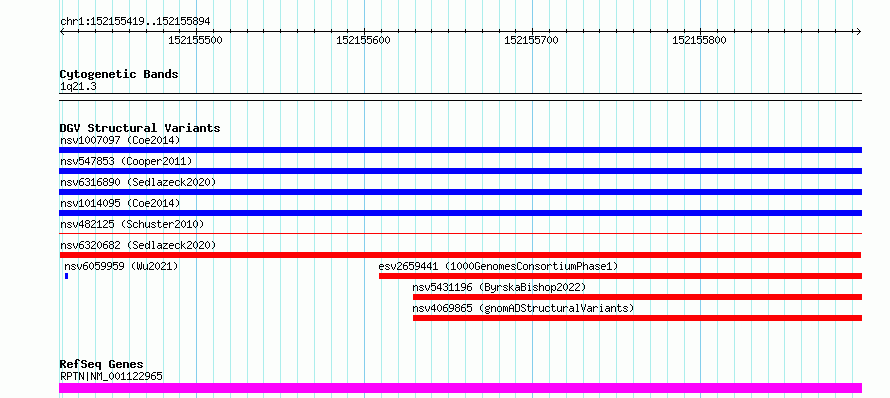Image resolution: width=890 pixels, height=398 pixels.
Task: Open the nsv5431196 (ByrskaBishop2022) label
Action: tap(499, 287)
